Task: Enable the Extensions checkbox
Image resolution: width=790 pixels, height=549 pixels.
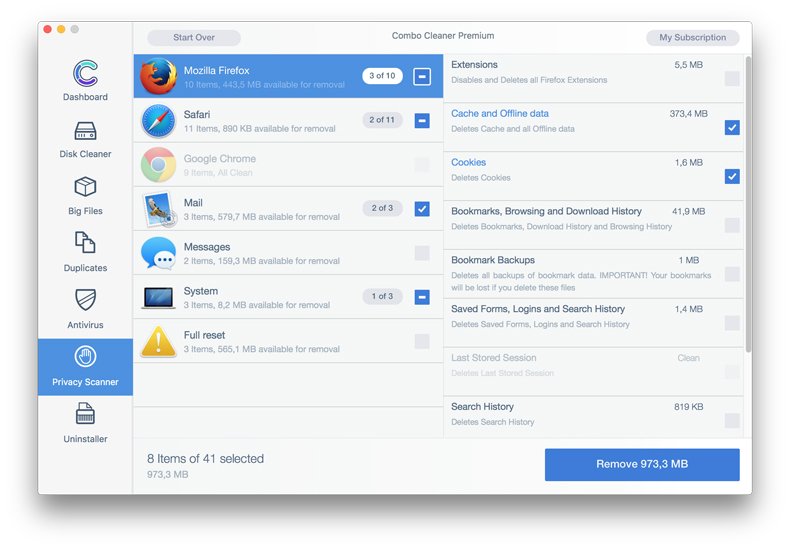Action: point(732,79)
